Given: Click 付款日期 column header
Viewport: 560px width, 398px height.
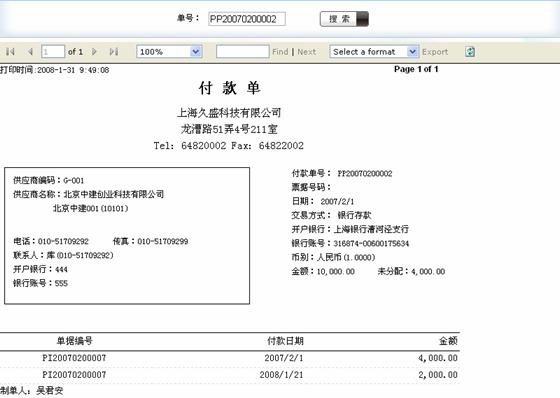Looking at the screenshot, I should click(x=286, y=341).
